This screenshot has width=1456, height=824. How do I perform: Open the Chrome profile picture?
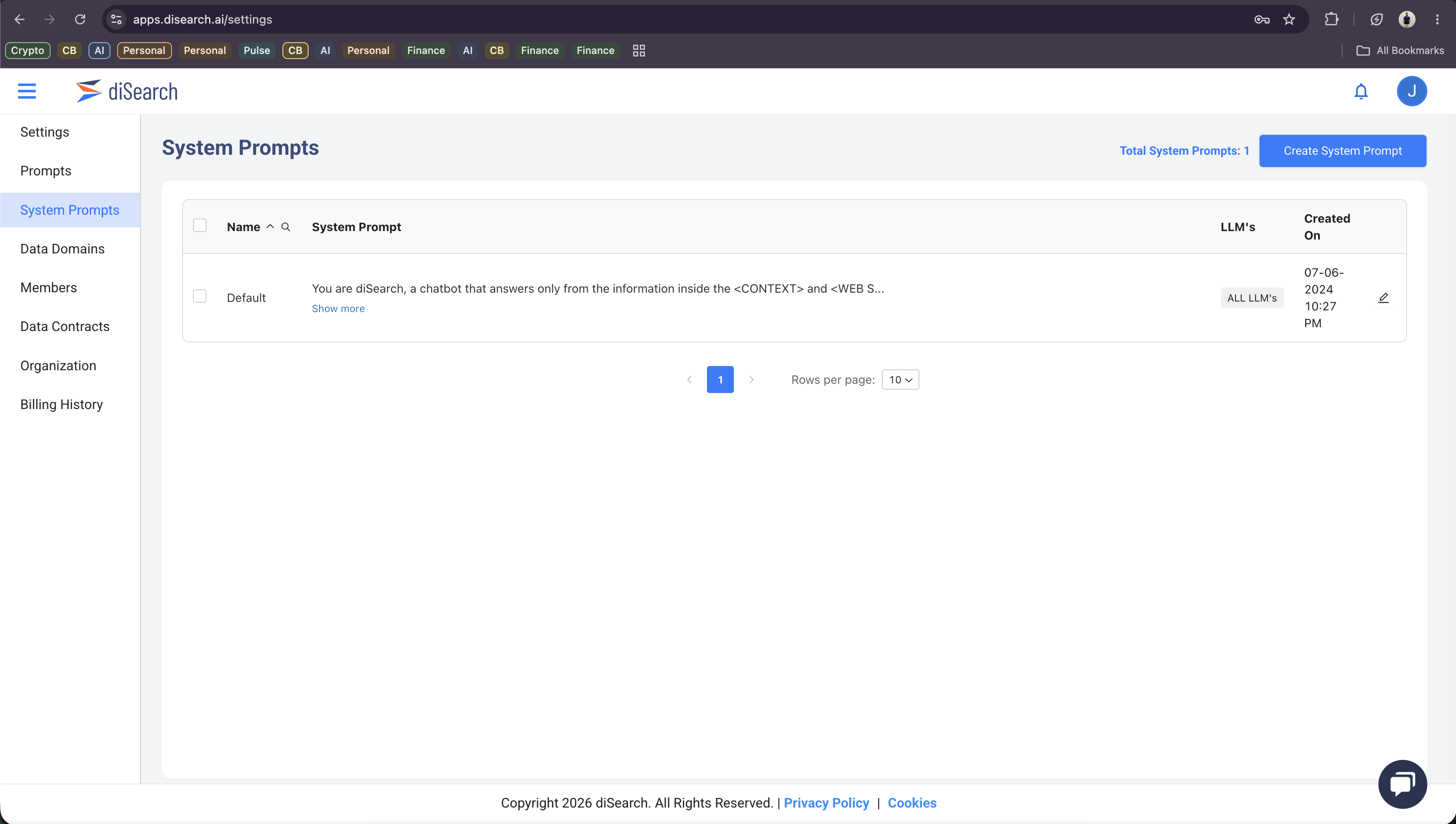1407,19
